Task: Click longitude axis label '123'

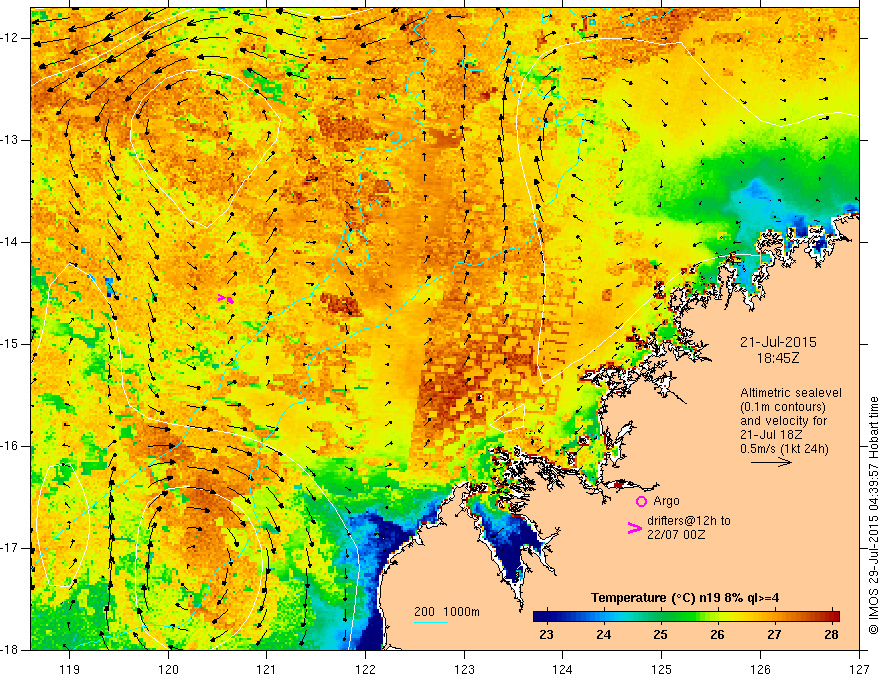Action: [x=464, y=669]
